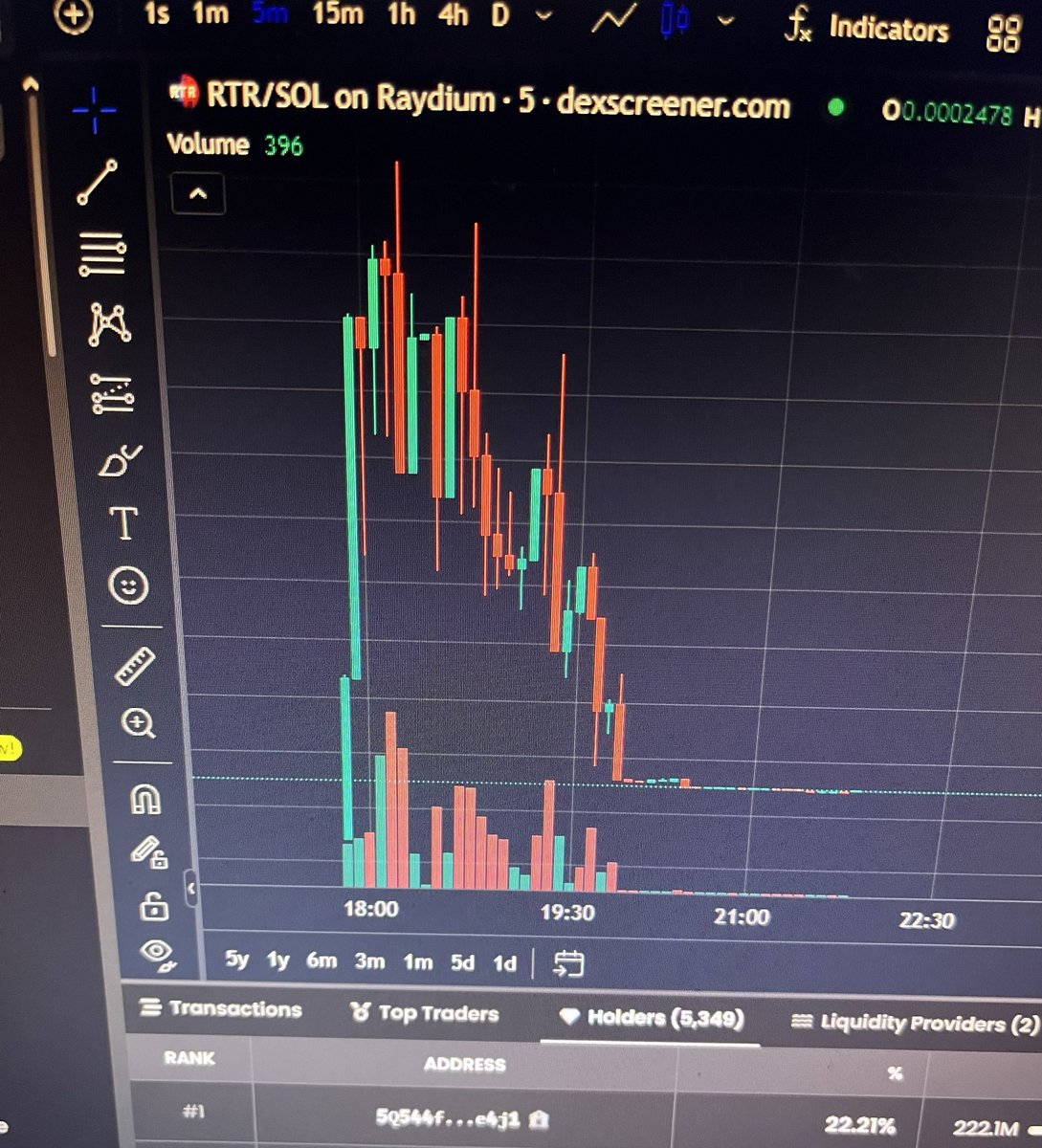Expand the timeframe dropdown chevron
The height and width of the screenshot is (1148, 1042).
(x=543, y=16)
